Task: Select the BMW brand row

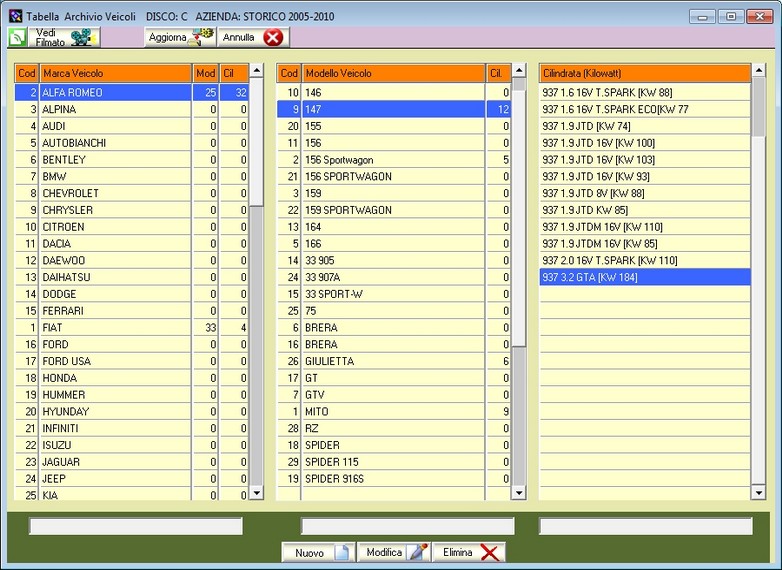Action: point(132,177)
